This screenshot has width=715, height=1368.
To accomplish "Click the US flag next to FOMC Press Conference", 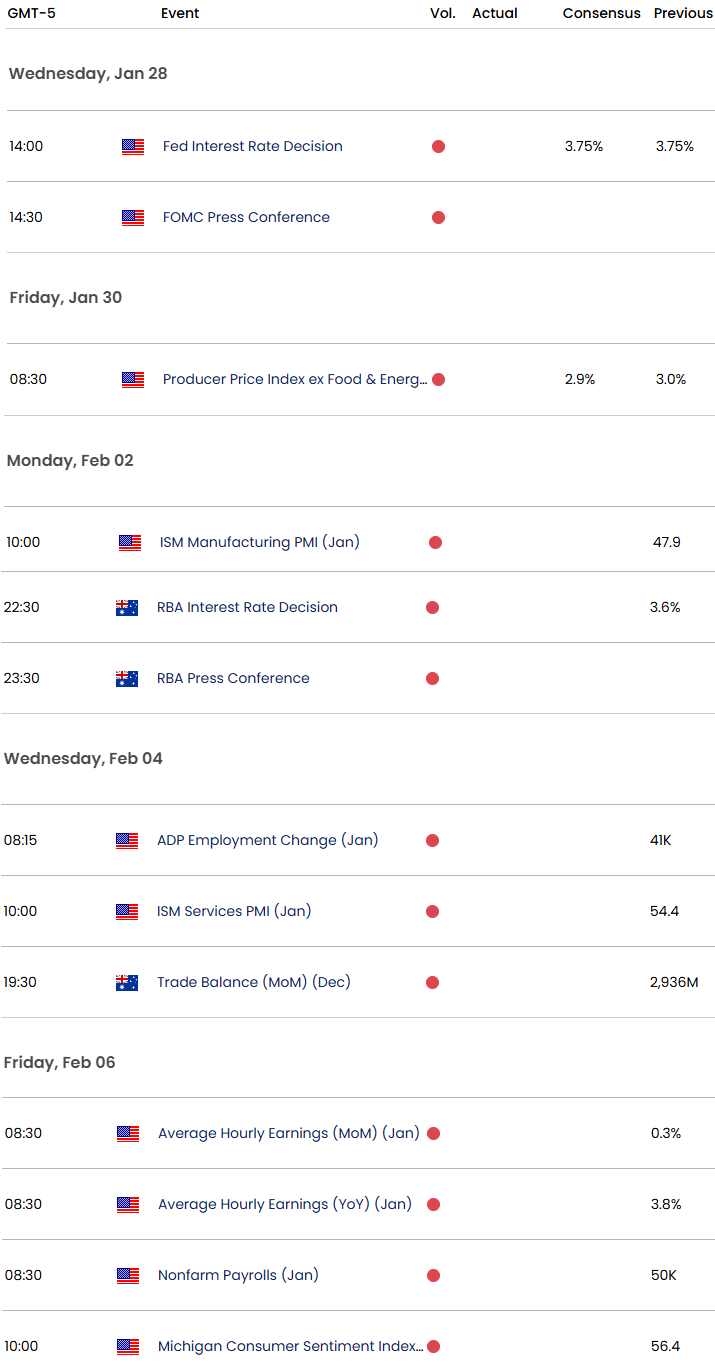I will pyautogui.click(x=133, y=218).
